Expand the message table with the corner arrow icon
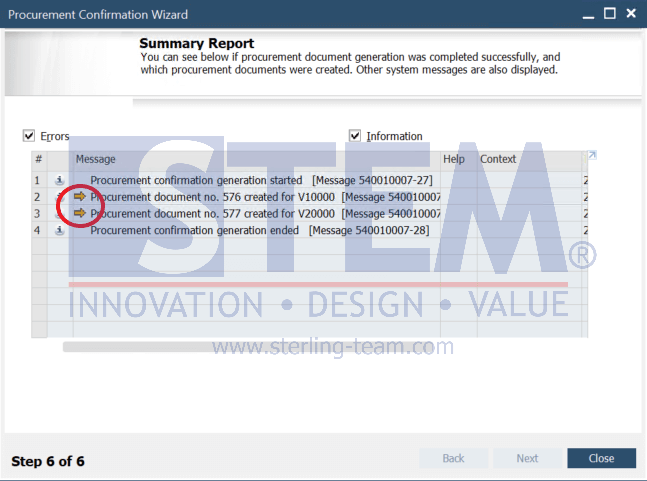The image size is (647, 481). 592,155
